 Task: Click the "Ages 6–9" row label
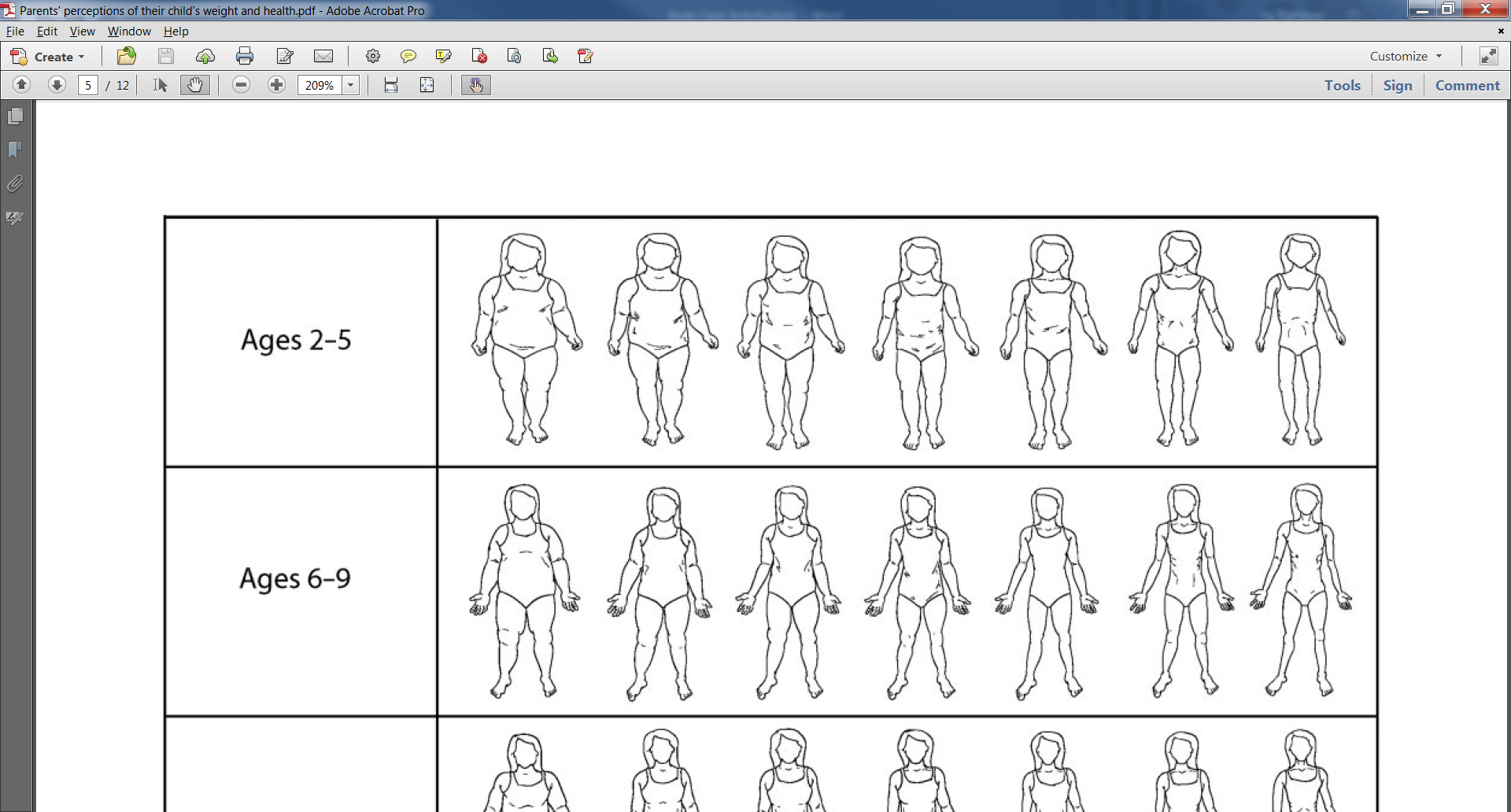point(295,578)
